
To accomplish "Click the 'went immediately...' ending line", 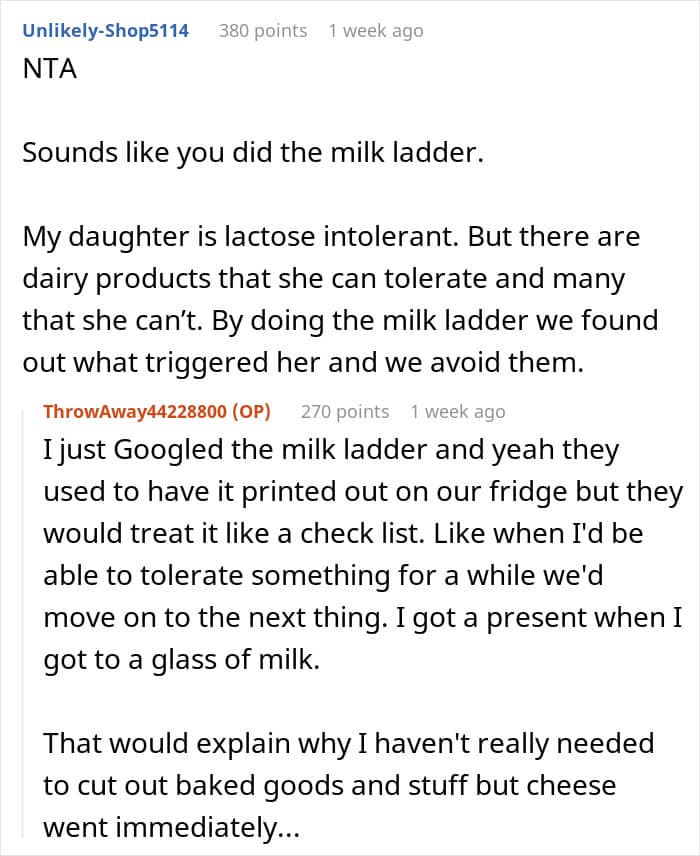I will [171, 828].
